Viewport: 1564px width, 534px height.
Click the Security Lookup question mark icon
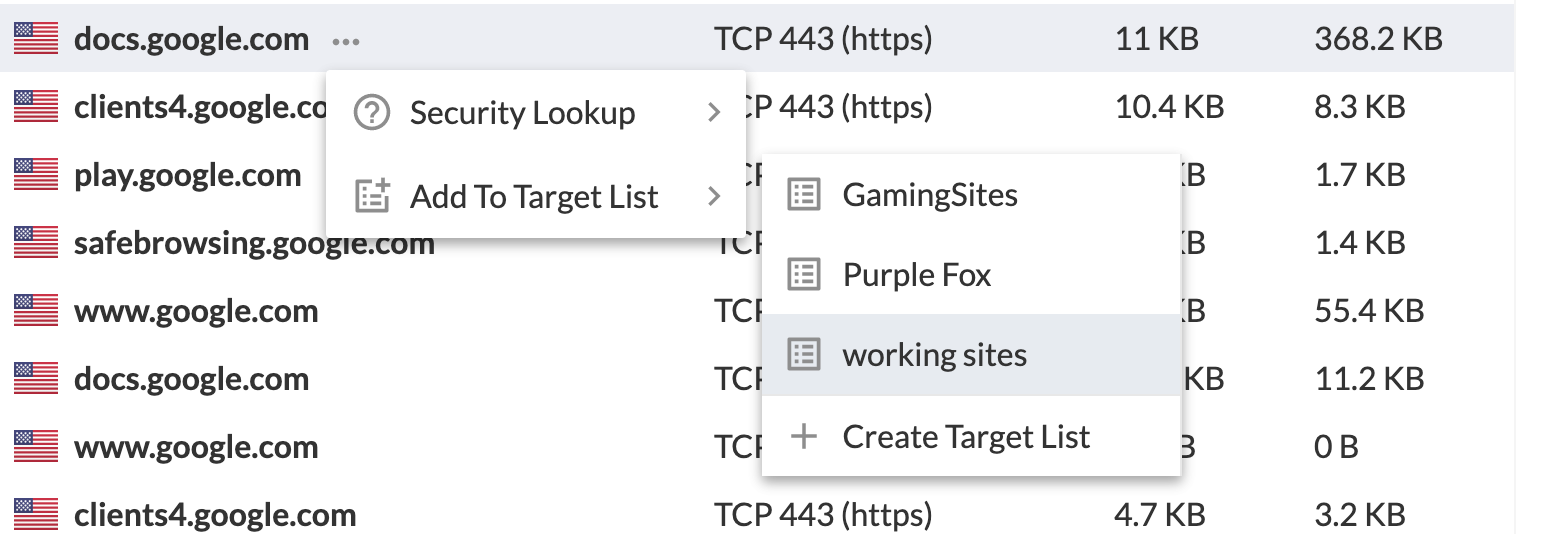click(372, 113)
